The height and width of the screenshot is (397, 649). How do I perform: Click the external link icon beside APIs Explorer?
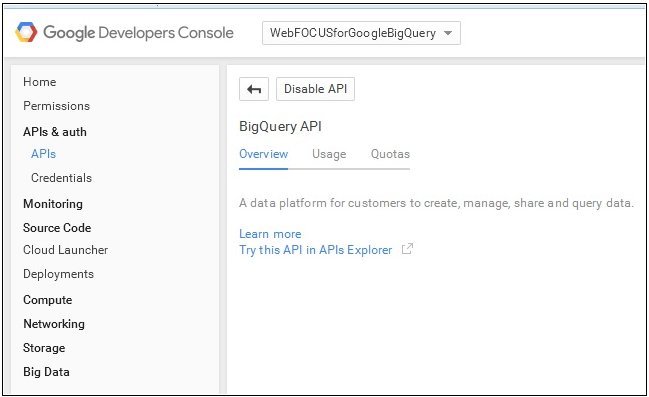coord(407,249)
